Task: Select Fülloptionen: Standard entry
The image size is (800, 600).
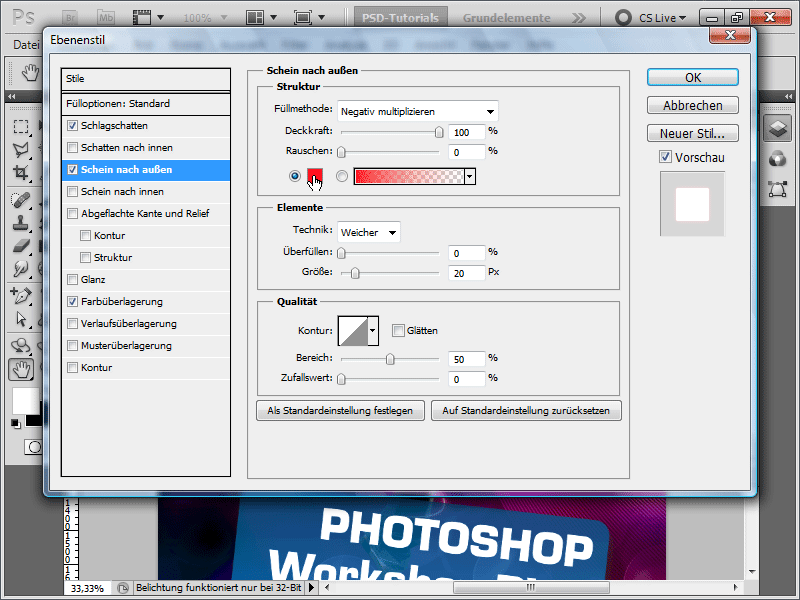Action: click(145, 104)
